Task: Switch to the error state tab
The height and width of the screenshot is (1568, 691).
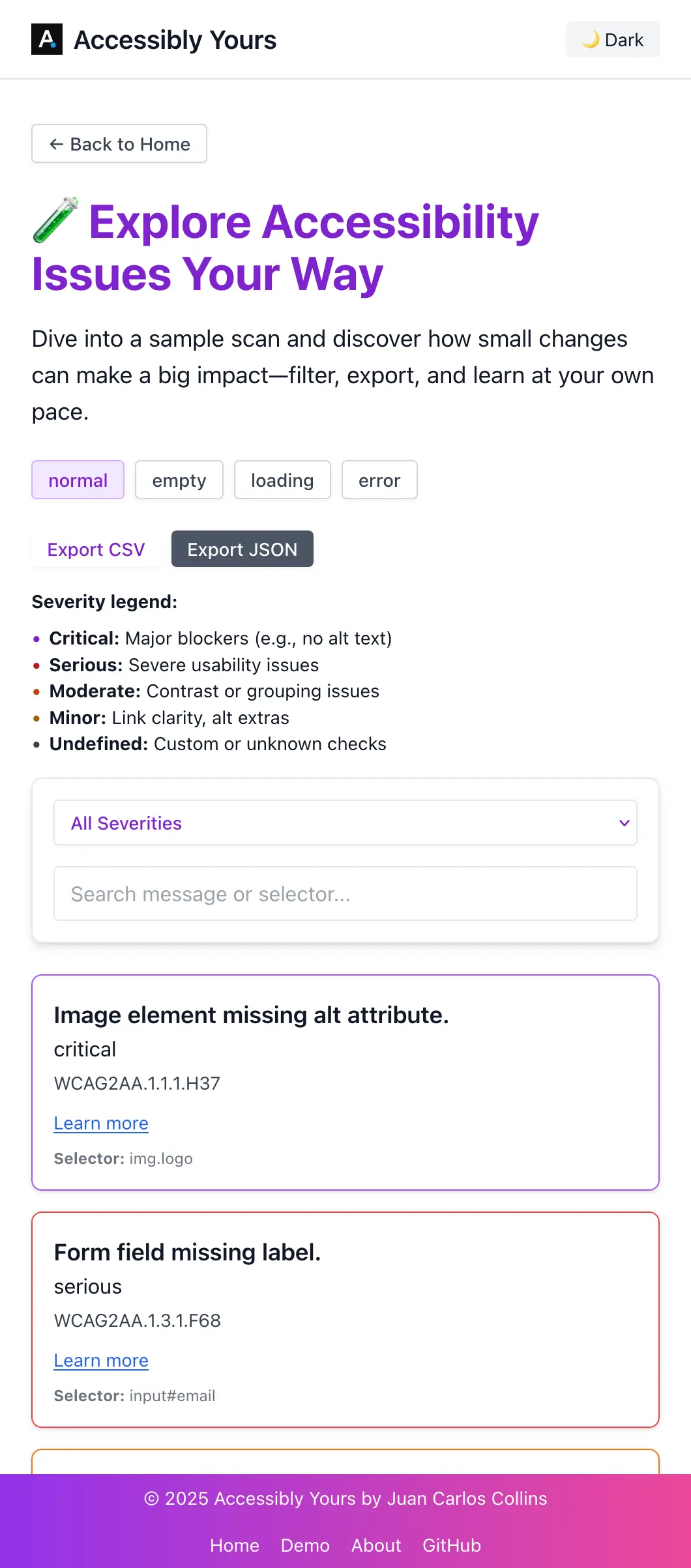Action: click(x=379, y=480)
